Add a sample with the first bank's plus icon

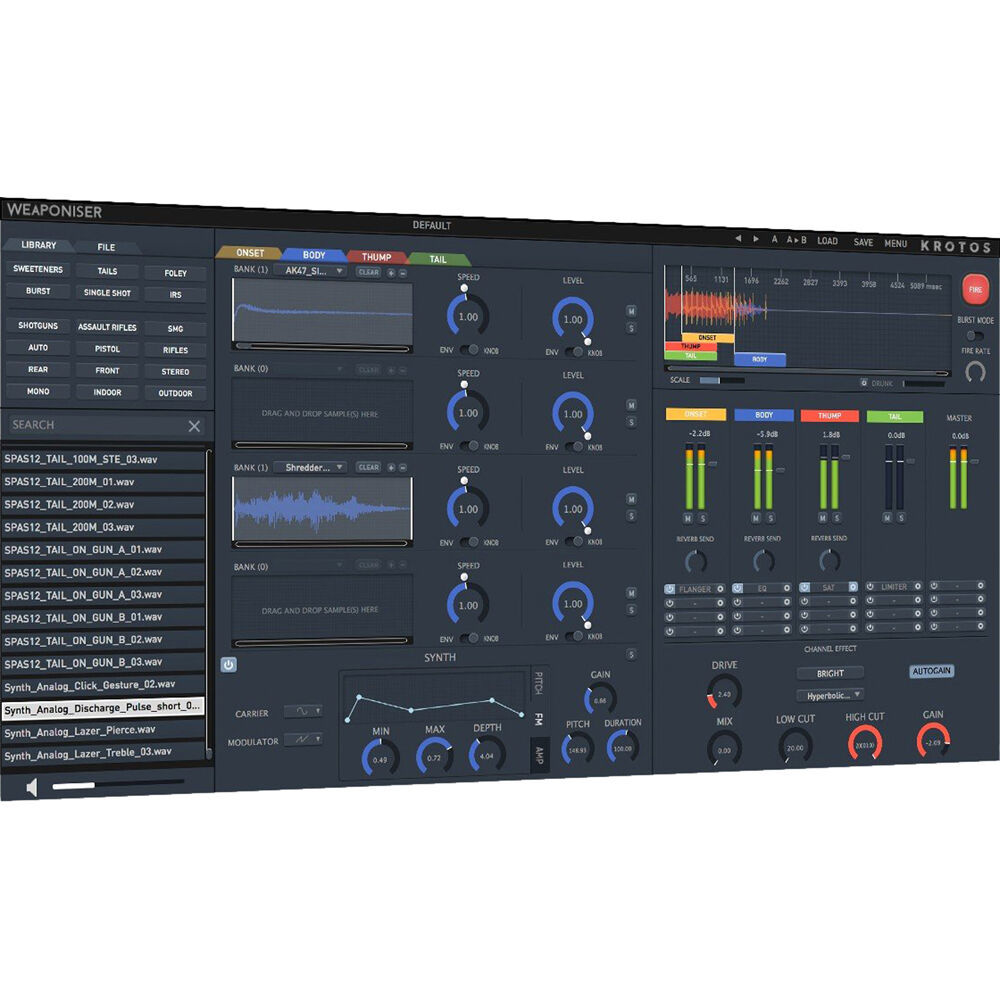pos(391,272)
